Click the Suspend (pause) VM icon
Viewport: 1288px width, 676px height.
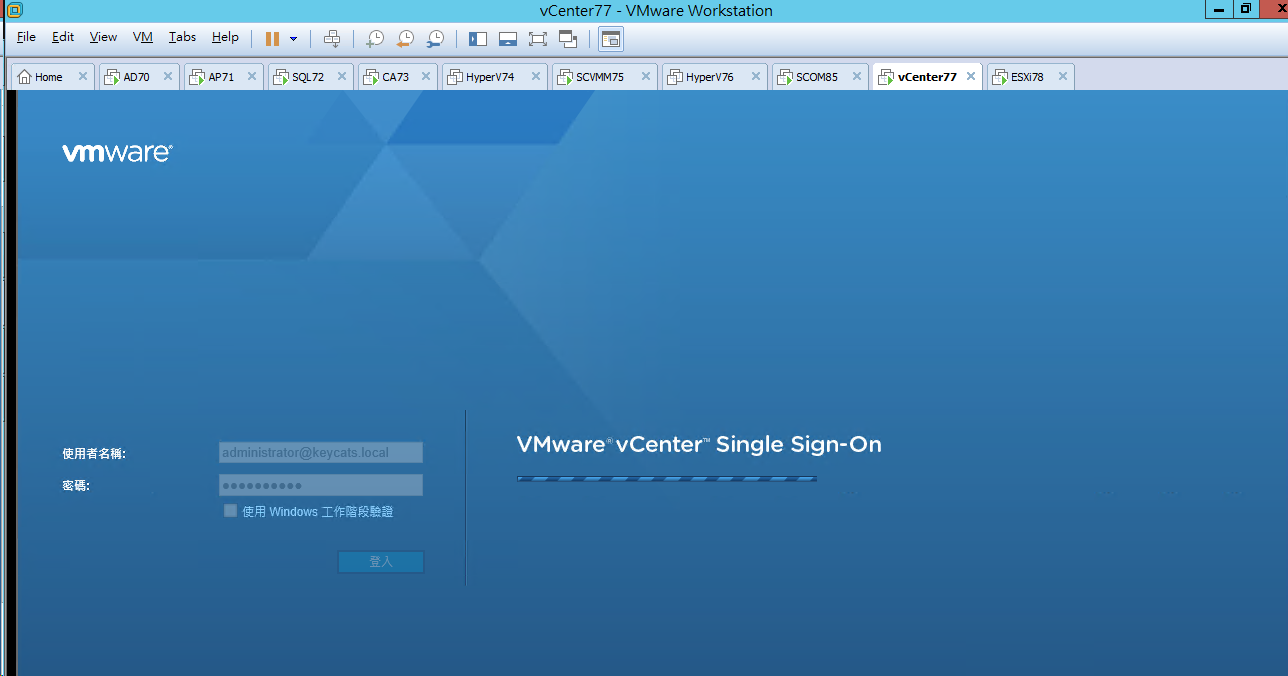click(x=272, y=38)
